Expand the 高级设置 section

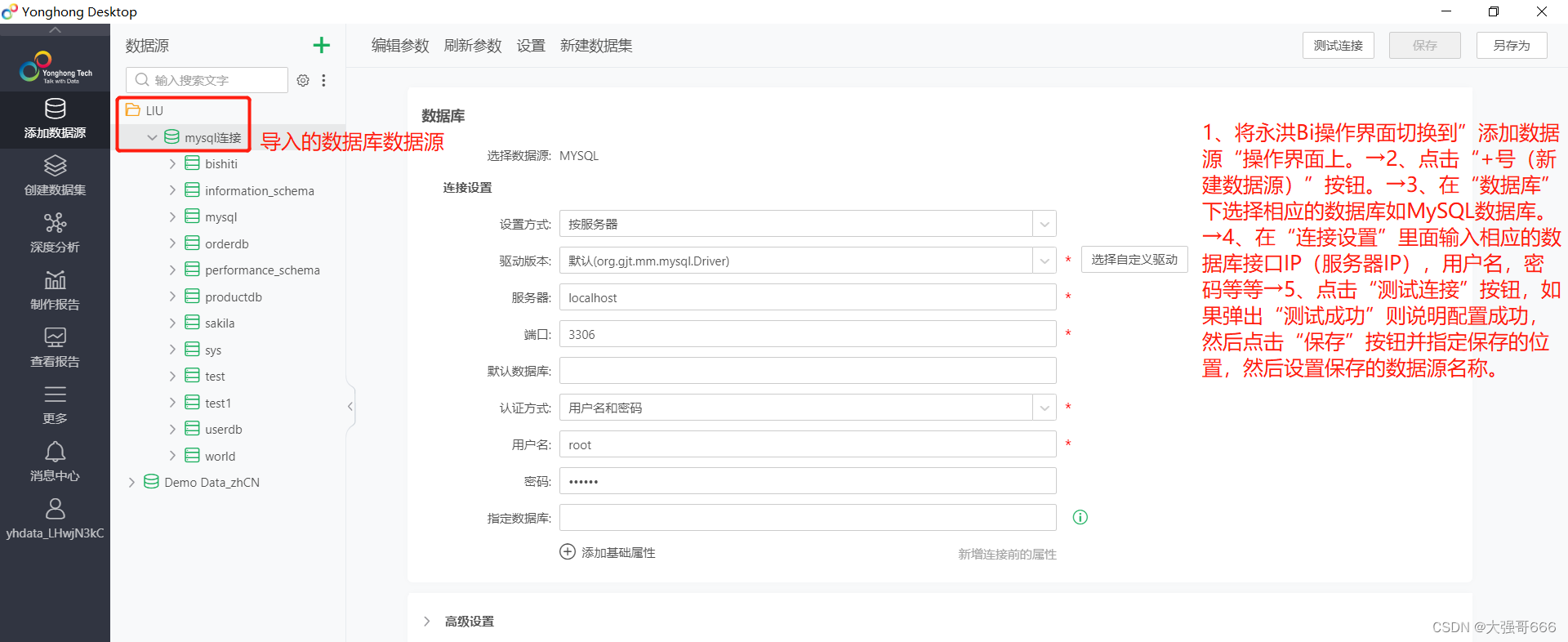click(x=427, y=621)
